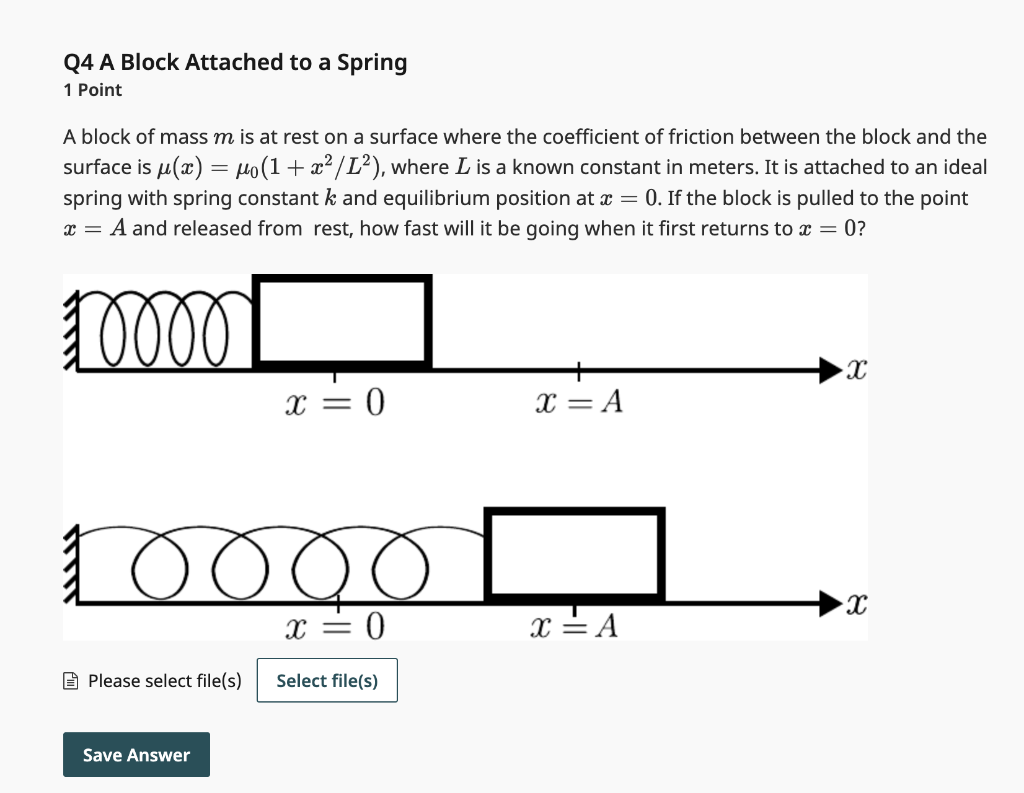
Task: Click the 1 Point label under the title
Action: [92, 90]
